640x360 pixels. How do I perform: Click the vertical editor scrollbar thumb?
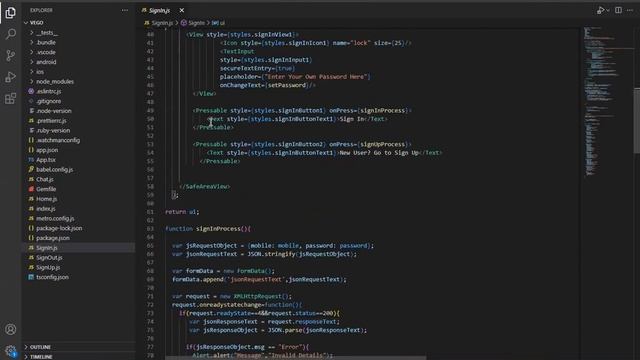637,120
